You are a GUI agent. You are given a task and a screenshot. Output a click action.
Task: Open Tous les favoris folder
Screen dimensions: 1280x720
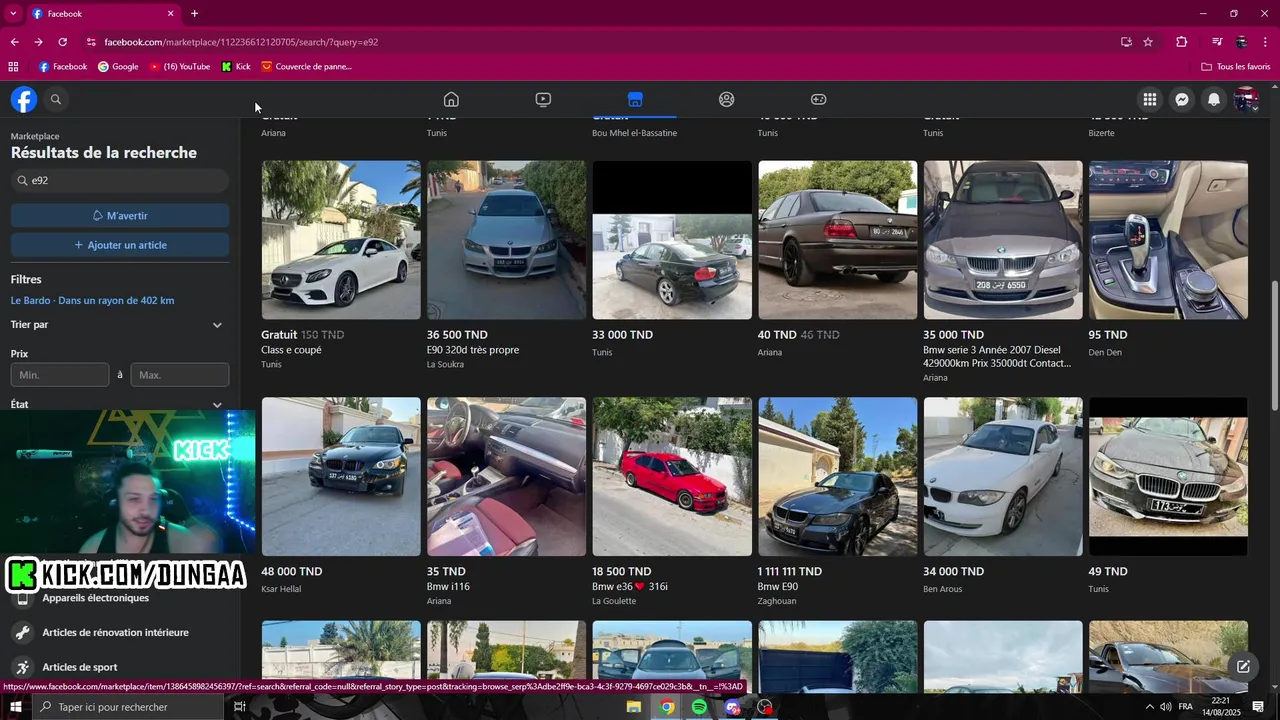pyautogui.click(x=1236, y=67)
